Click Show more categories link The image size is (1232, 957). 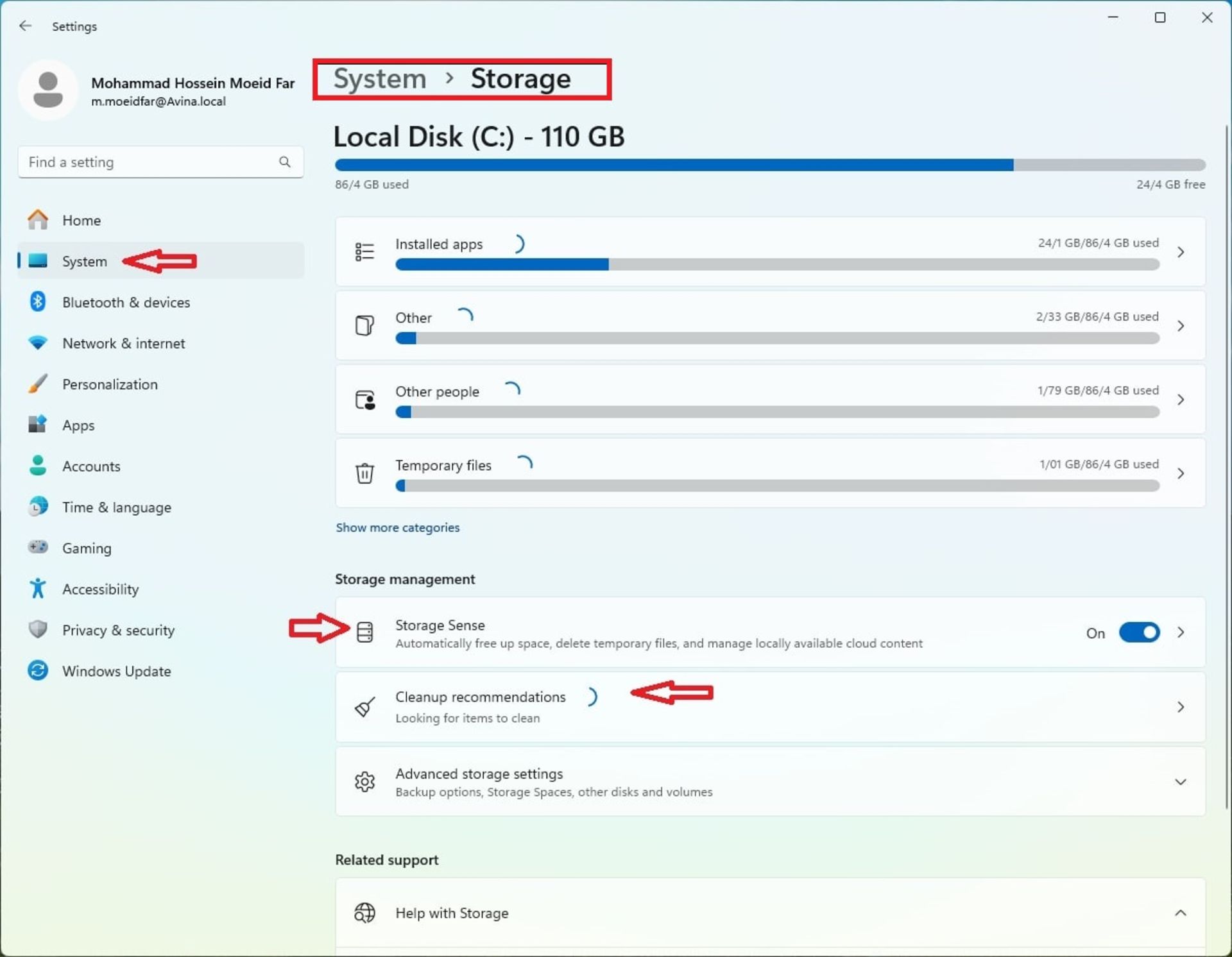tap(398, 527)
